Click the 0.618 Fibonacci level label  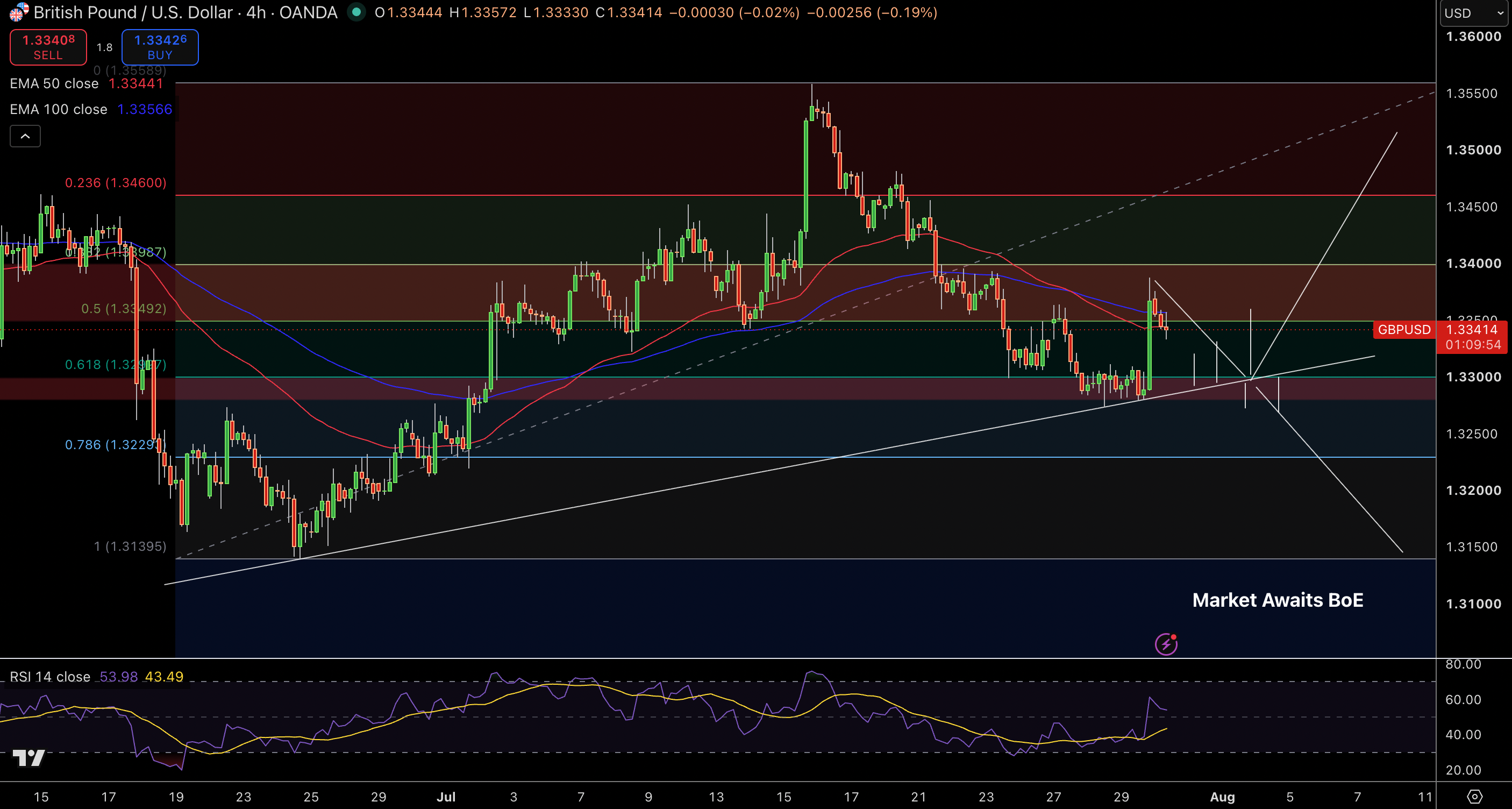116,365
